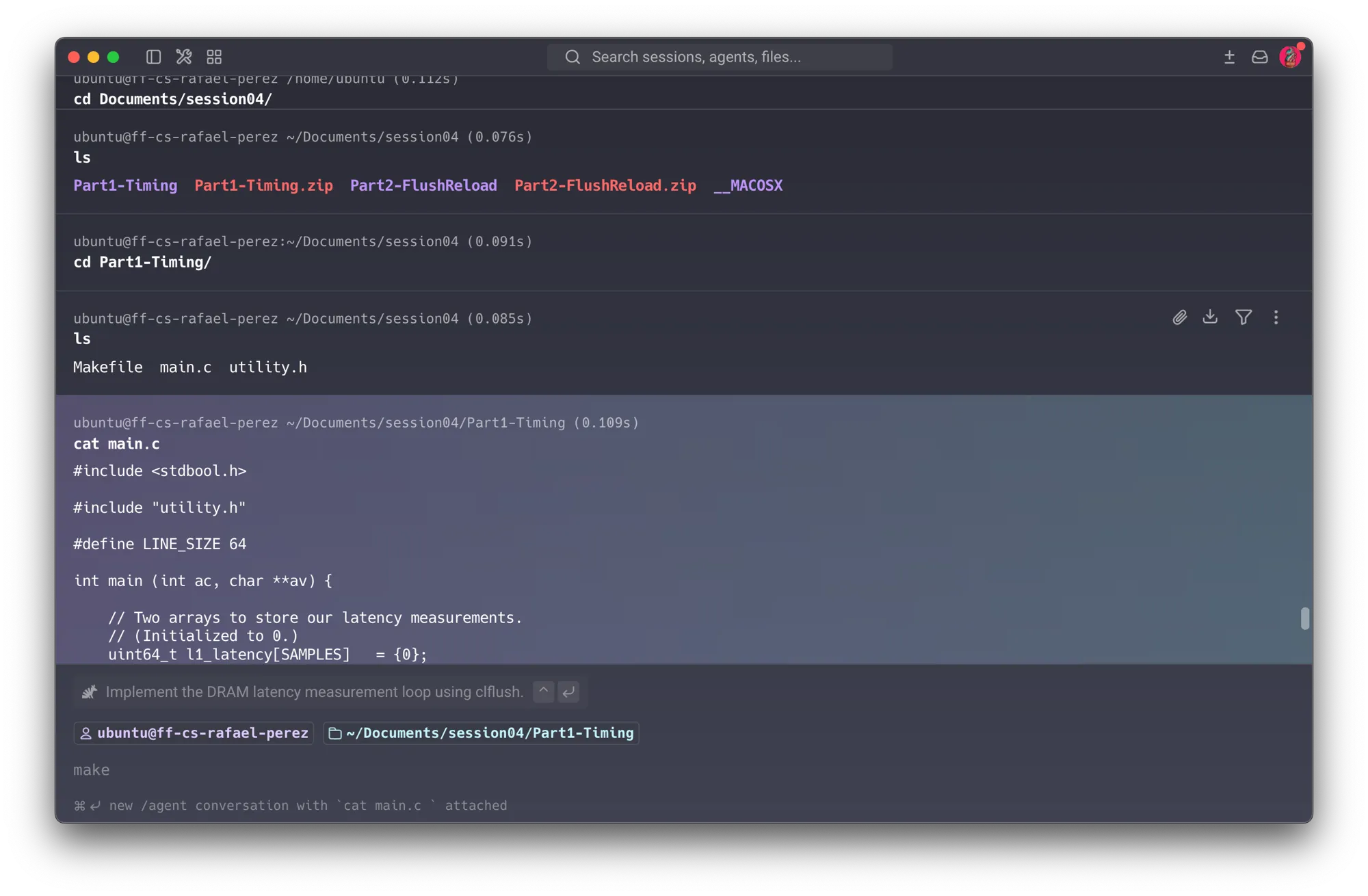The height and width of the screenshot is (896, 1368).
Task: Select the cat main.c command line
Action: 116,444
